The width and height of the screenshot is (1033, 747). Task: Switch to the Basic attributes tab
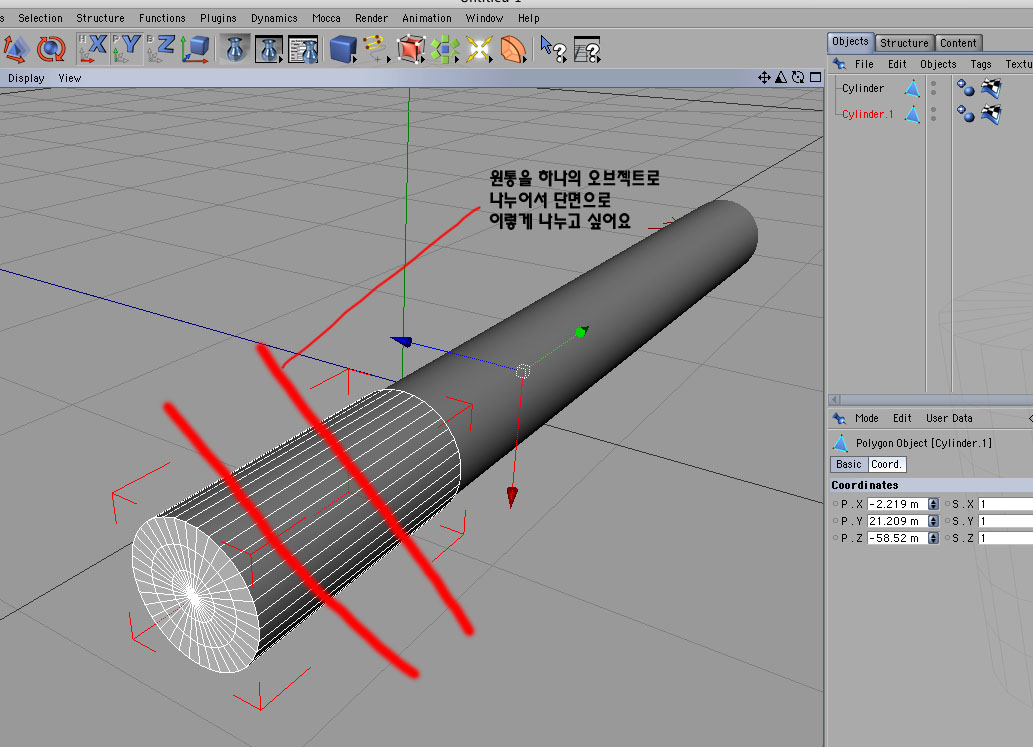(x=849, y=464)
